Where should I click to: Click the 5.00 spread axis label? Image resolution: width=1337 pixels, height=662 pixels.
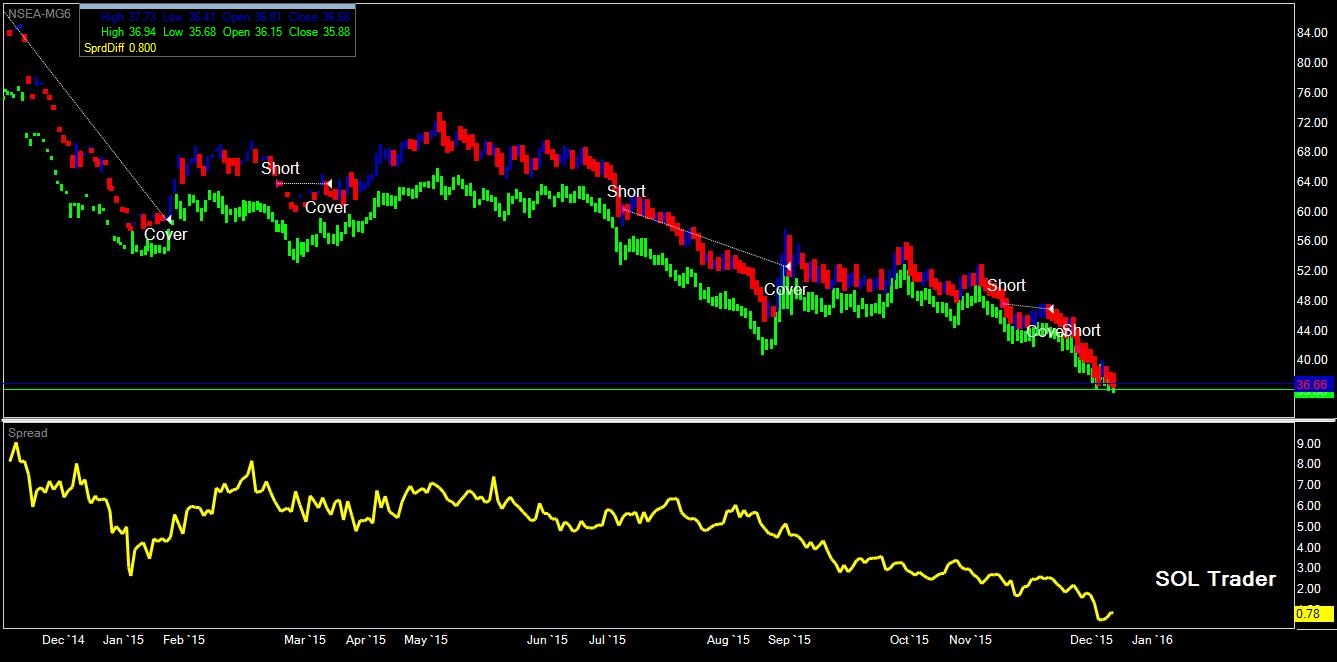1308,527
